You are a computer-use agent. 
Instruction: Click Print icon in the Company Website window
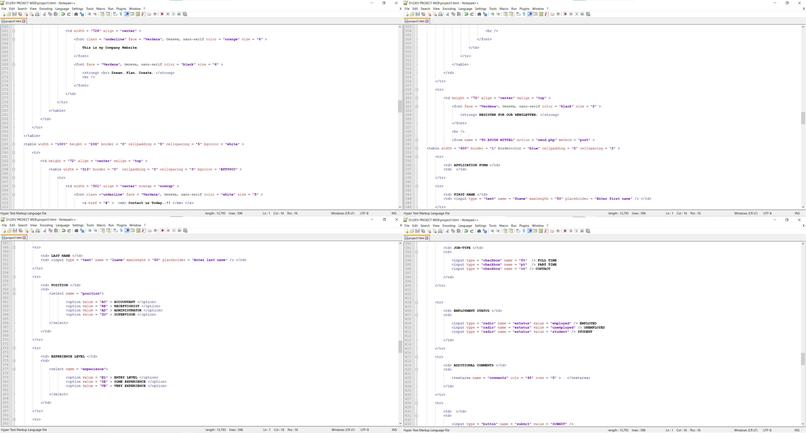click(37, 14)
